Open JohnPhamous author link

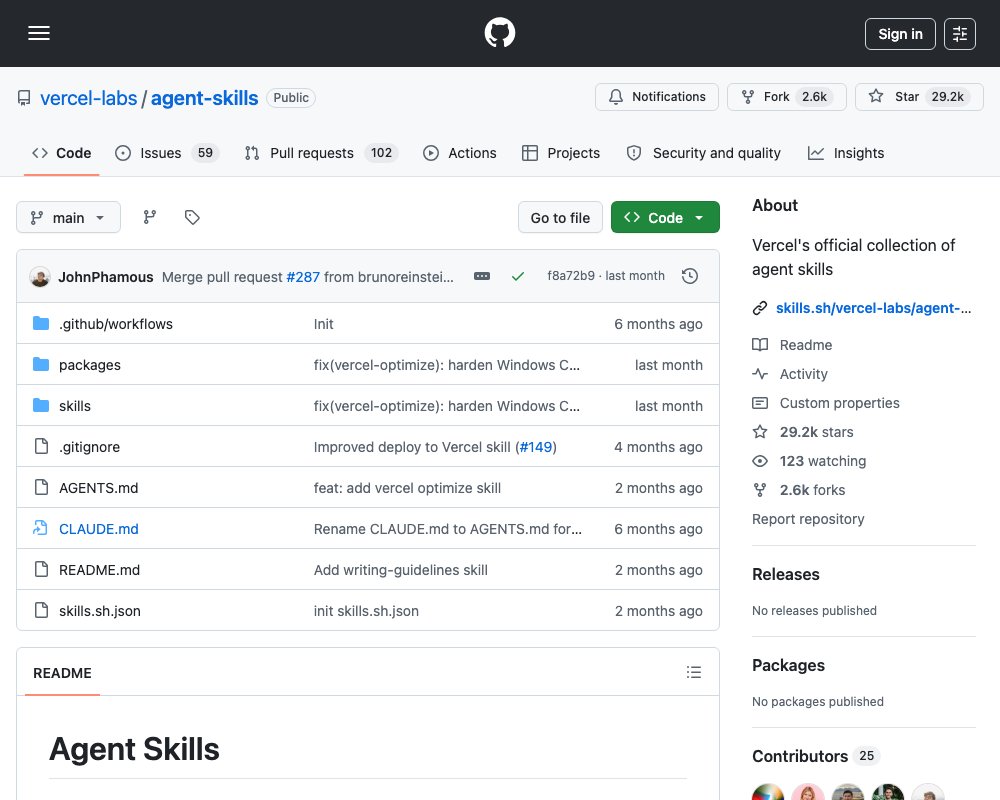pos(106,277)
